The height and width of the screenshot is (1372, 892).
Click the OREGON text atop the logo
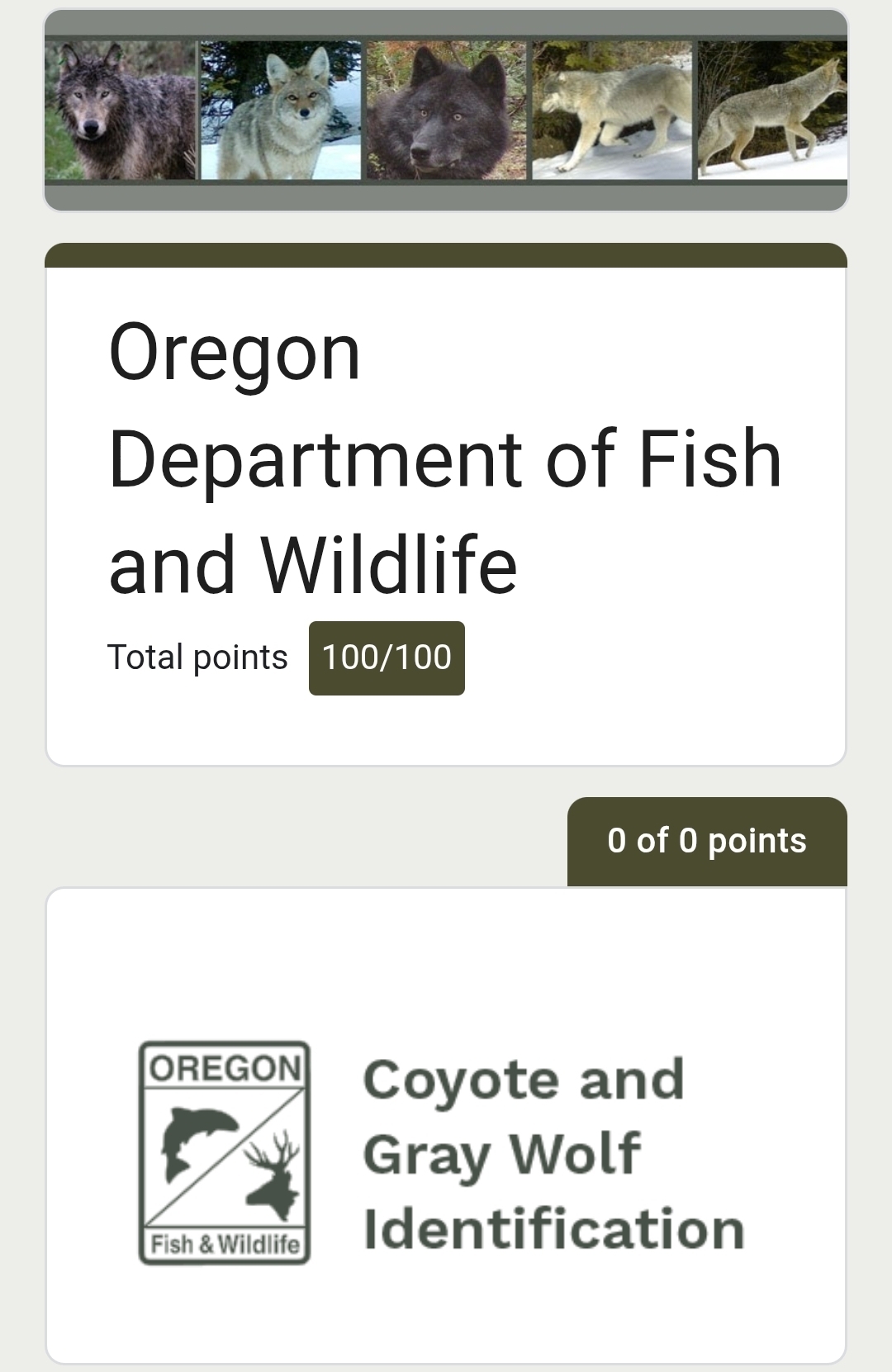click(x=225, y=1069)
